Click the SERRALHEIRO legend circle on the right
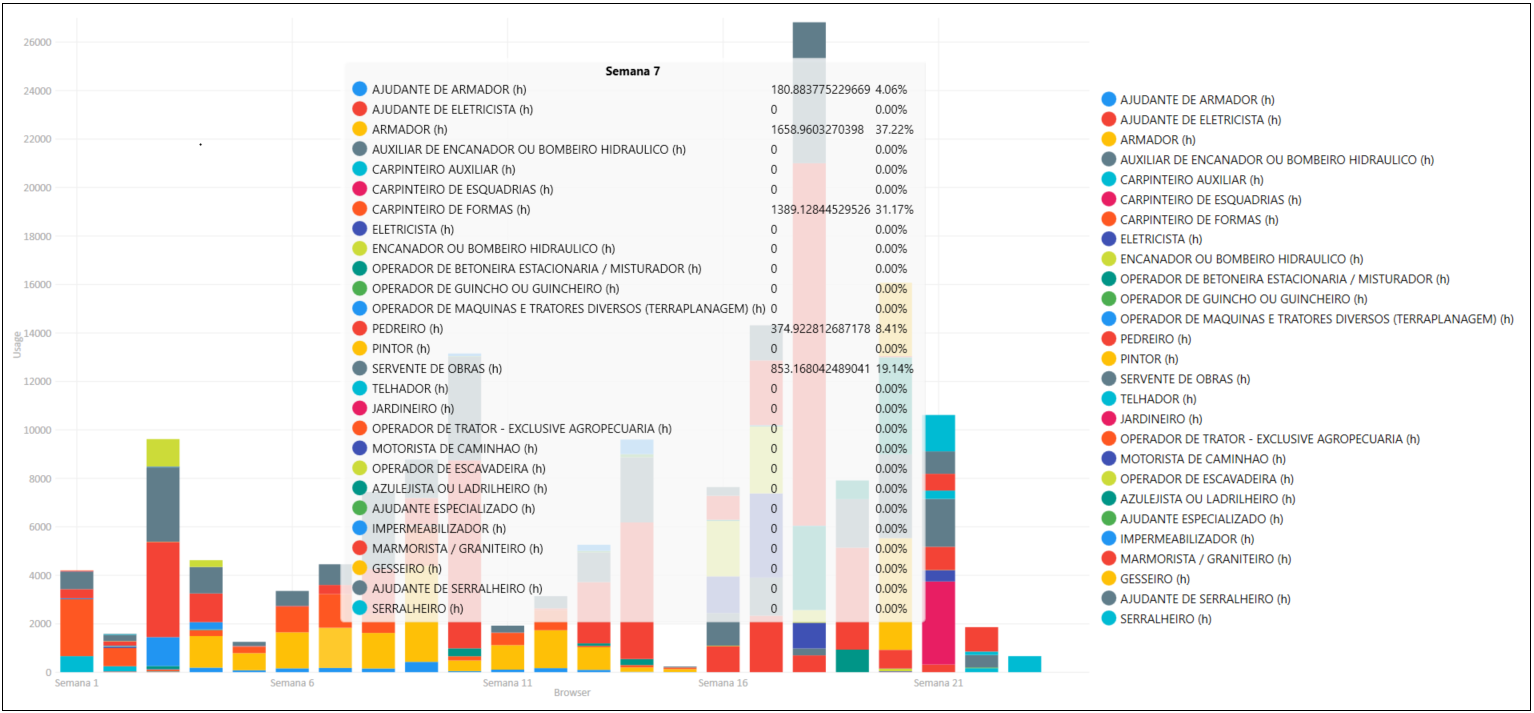The image size is (1534, 713). point(1108,619)
